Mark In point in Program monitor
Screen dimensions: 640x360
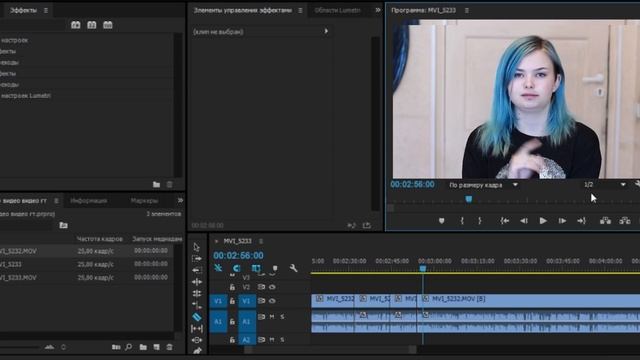point(462,221)
